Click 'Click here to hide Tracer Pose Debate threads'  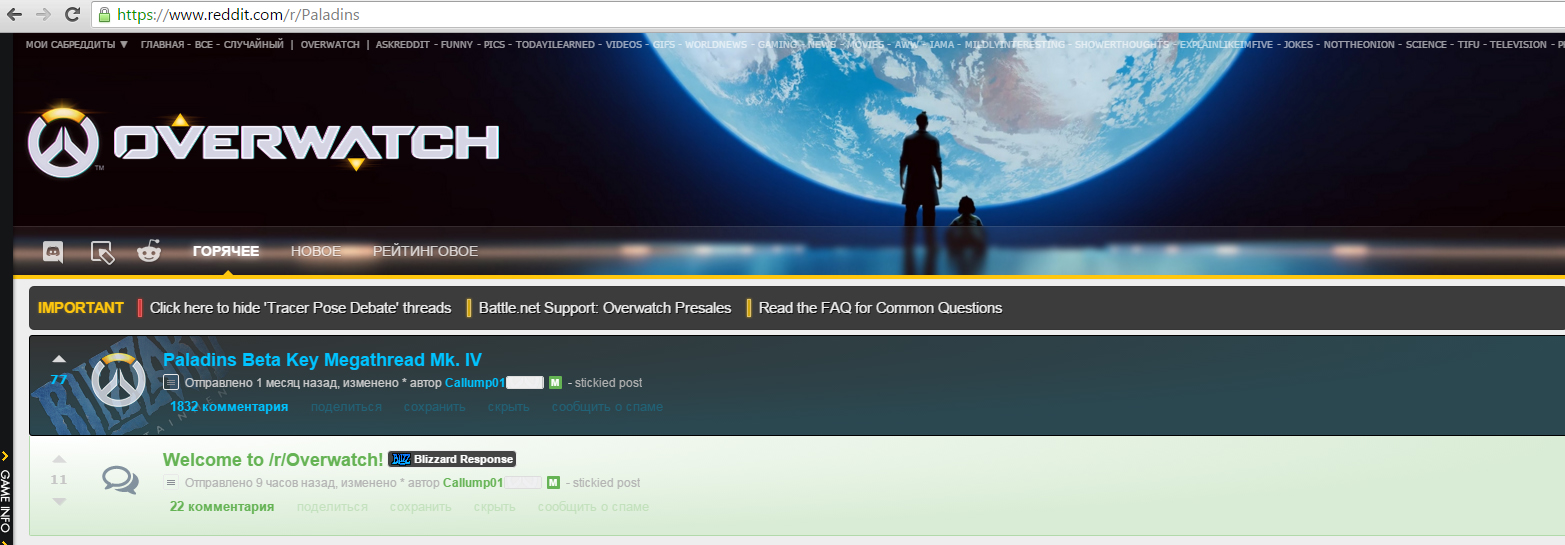point(300,308)
